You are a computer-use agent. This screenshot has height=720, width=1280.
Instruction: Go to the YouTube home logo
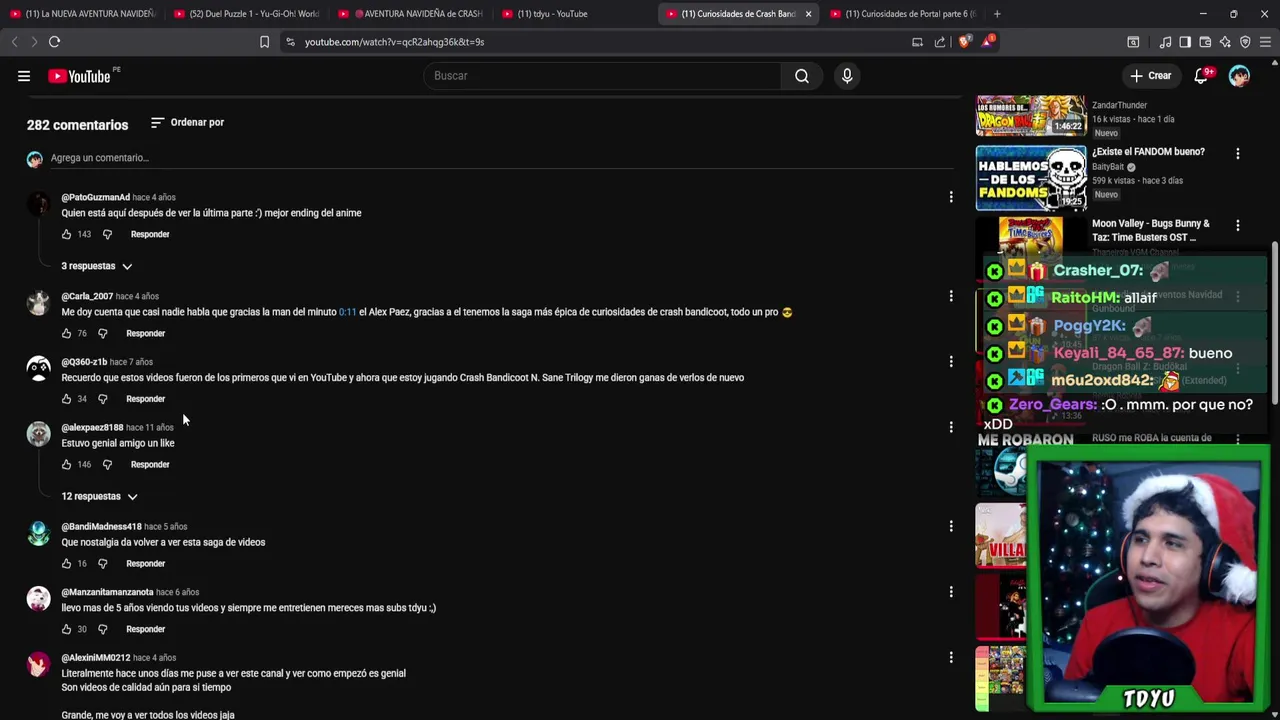80,76
